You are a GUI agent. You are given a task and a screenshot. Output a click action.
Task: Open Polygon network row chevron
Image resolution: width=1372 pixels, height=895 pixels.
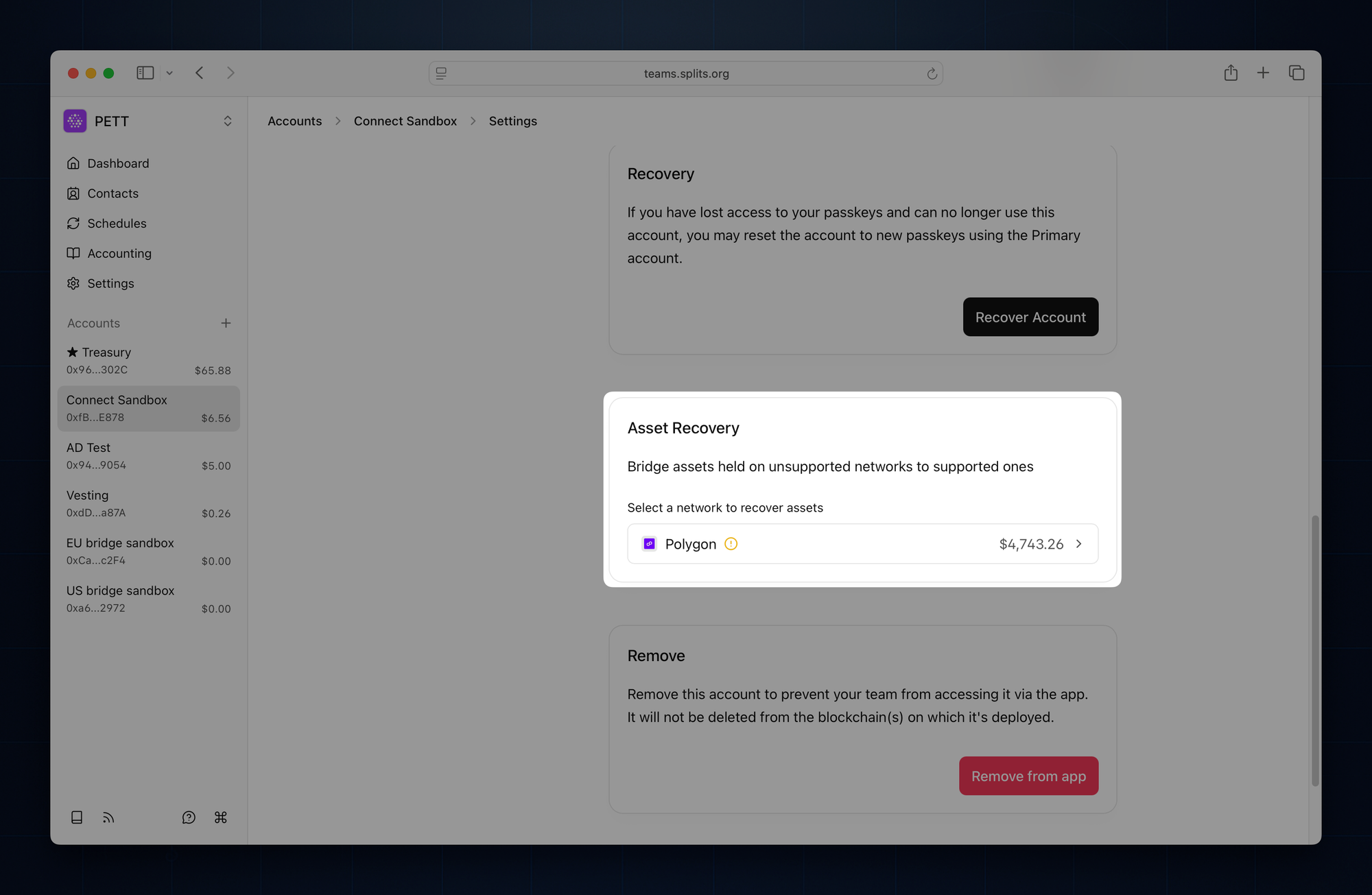click(1079, 544)
